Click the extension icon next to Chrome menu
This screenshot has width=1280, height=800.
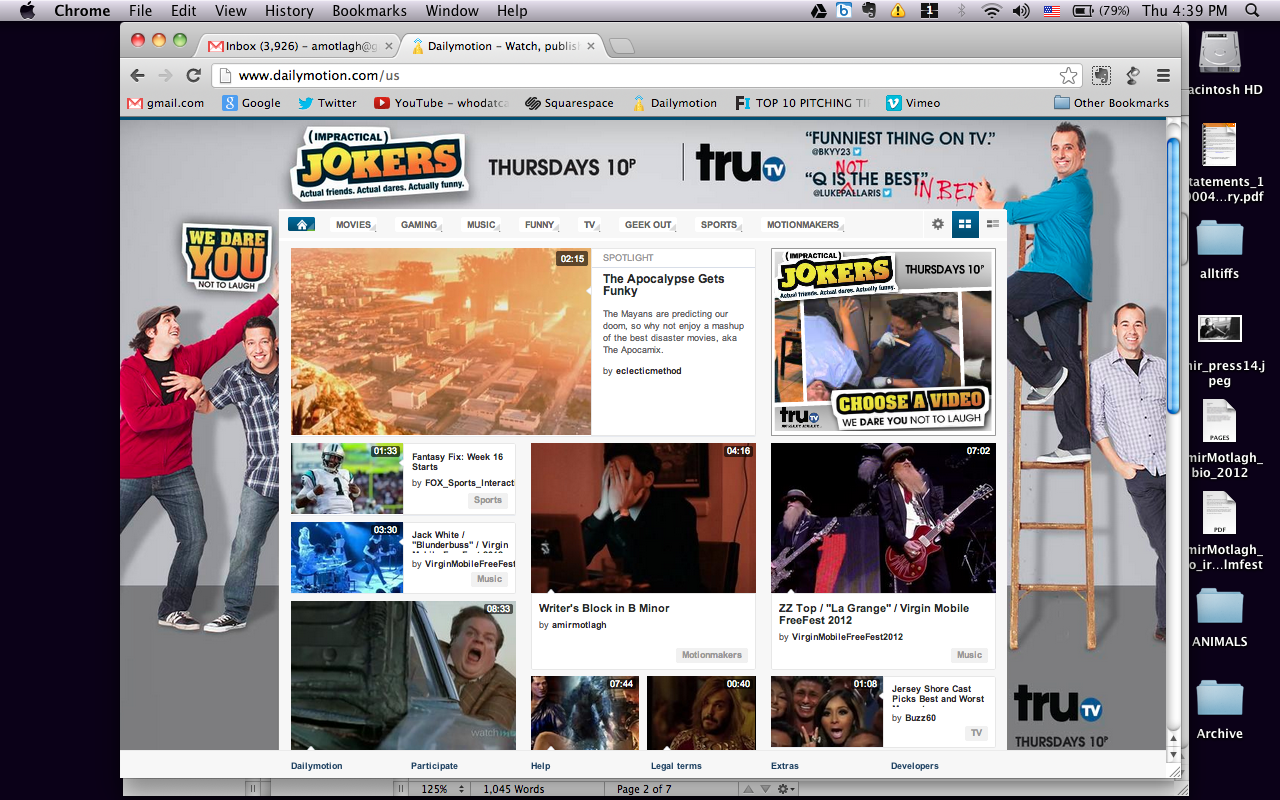pyautogui.click(x=1133, y=75)
